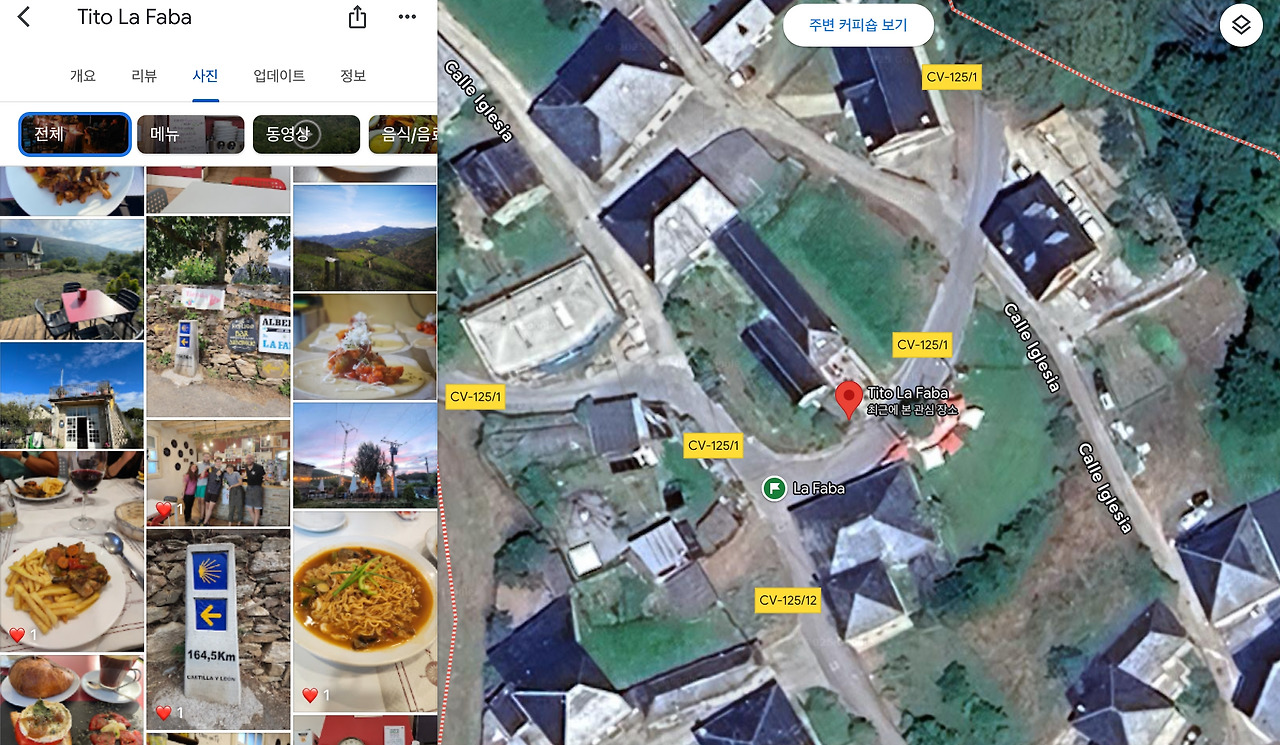This screenshot has height=745, width=1280.
Task: Open the 정보 tab
Action: (353, 76)
